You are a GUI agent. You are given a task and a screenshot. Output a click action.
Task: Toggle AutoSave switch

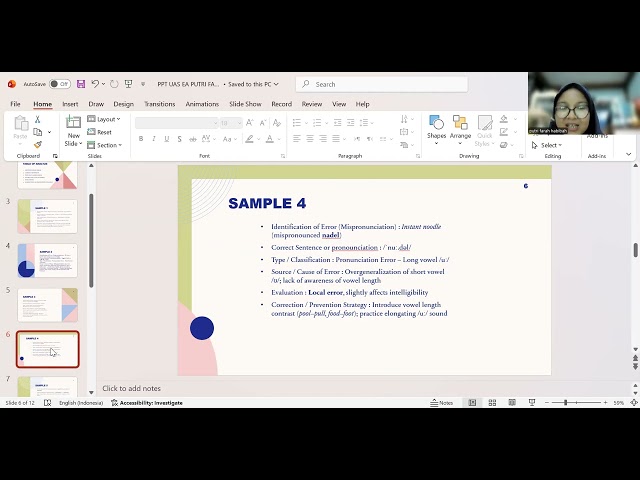(x=60, y=84)
